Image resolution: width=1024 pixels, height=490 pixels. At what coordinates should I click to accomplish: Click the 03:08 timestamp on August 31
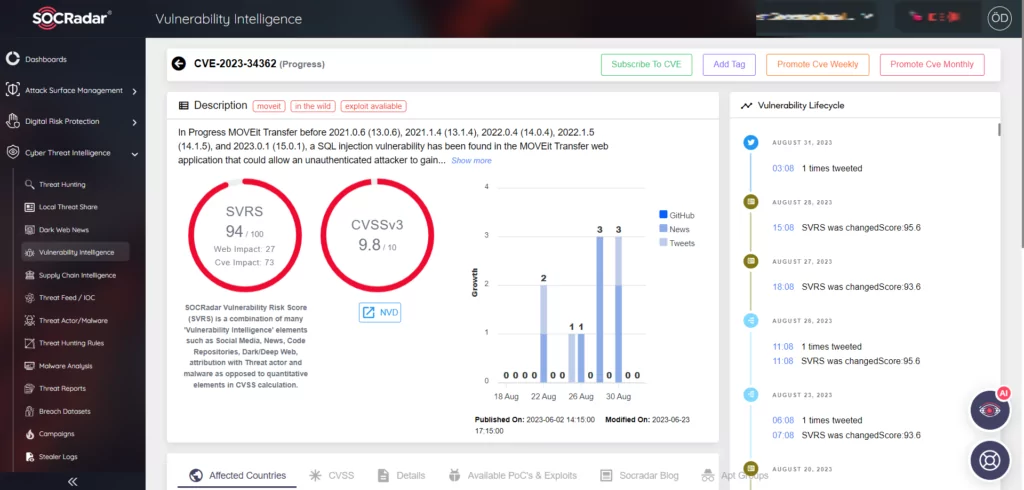point(783,169)
